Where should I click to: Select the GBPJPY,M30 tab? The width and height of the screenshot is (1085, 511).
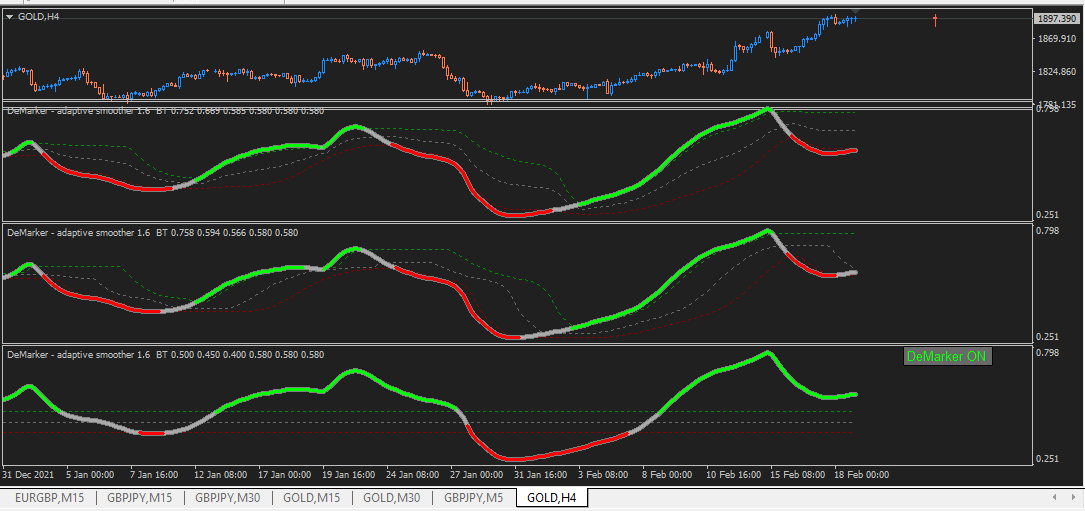tap(228, 497)
